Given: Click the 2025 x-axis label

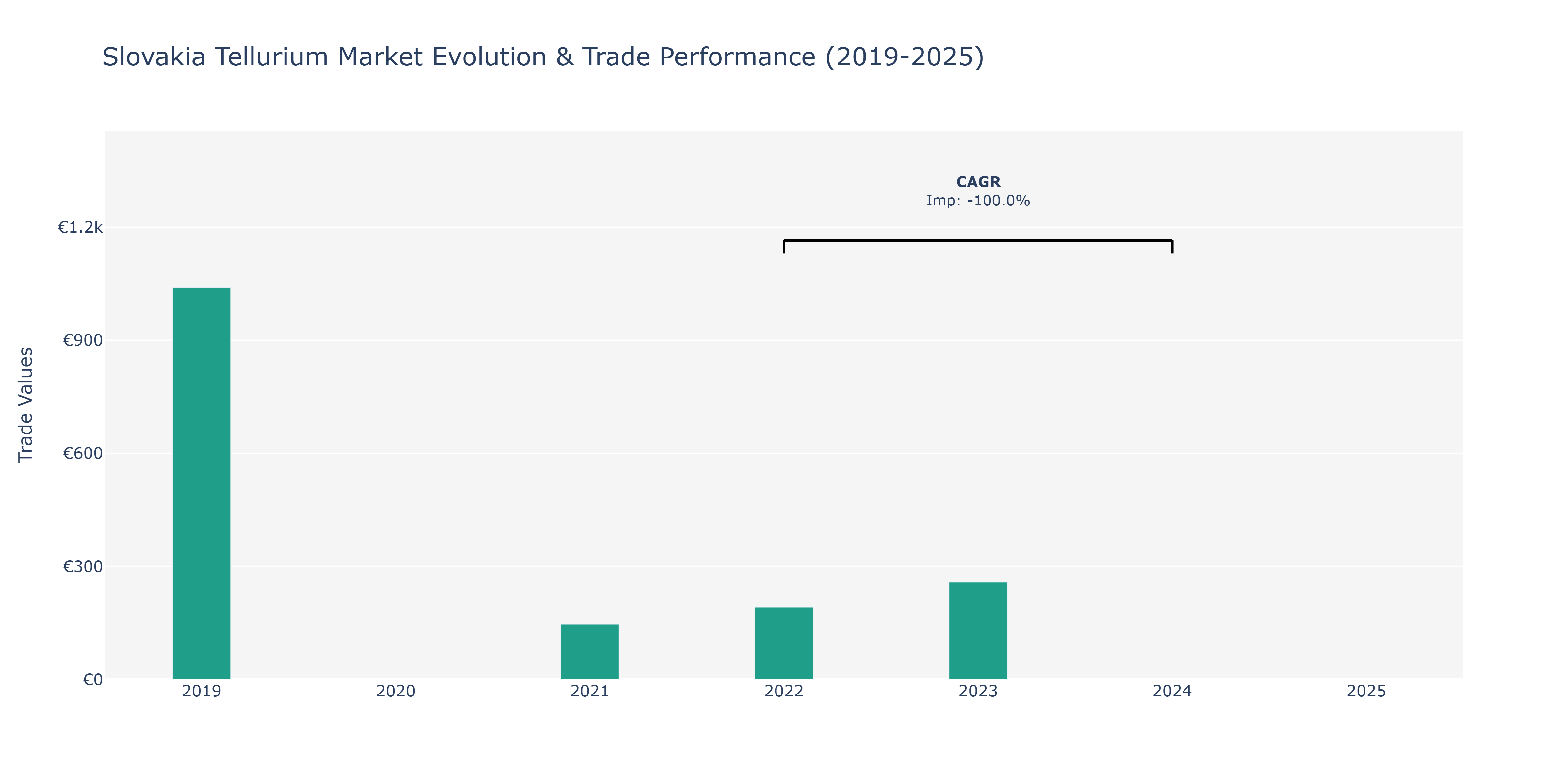Looking at the screenshot, I should (1366, 692).
